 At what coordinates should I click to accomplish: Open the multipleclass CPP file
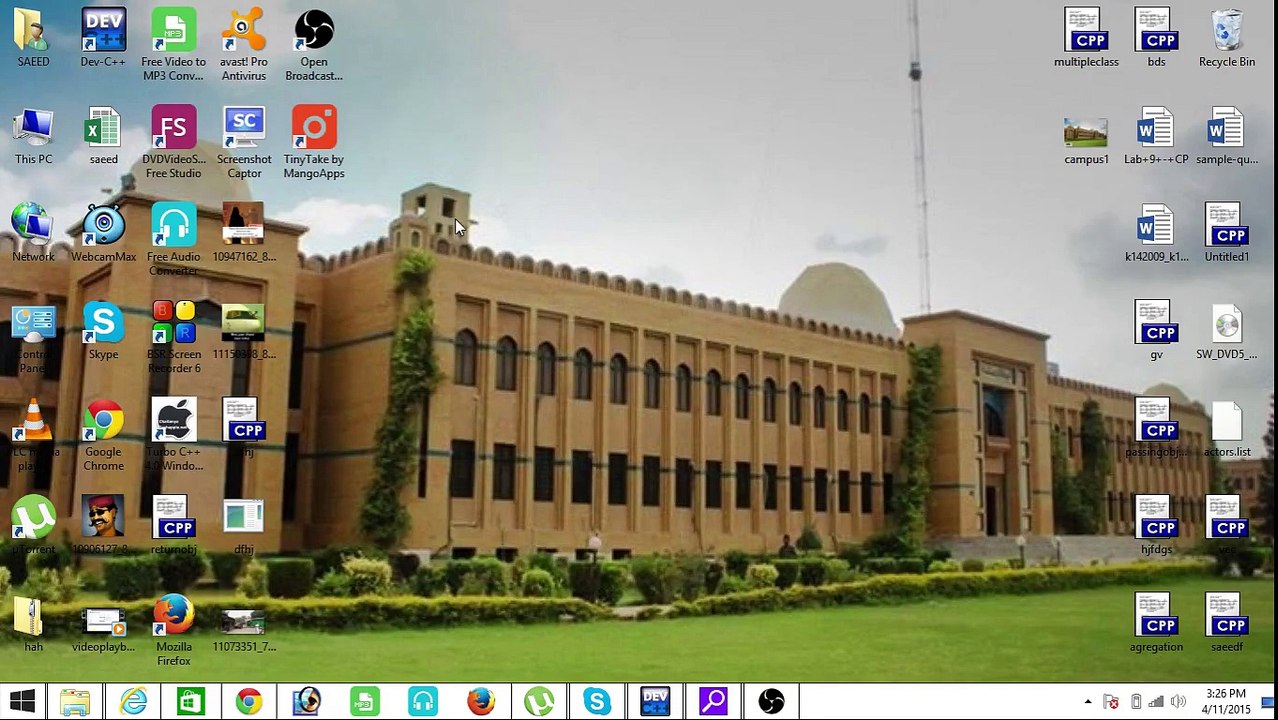point(1086,38)
